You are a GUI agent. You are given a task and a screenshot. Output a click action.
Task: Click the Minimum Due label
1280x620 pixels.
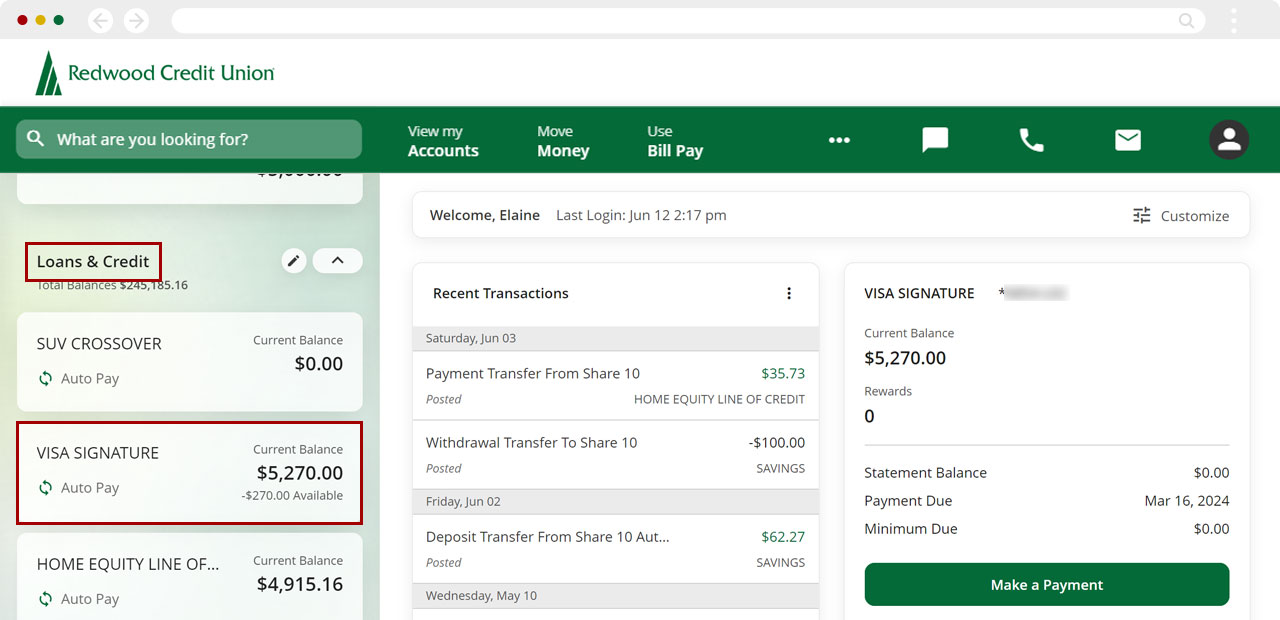point(911,529)
